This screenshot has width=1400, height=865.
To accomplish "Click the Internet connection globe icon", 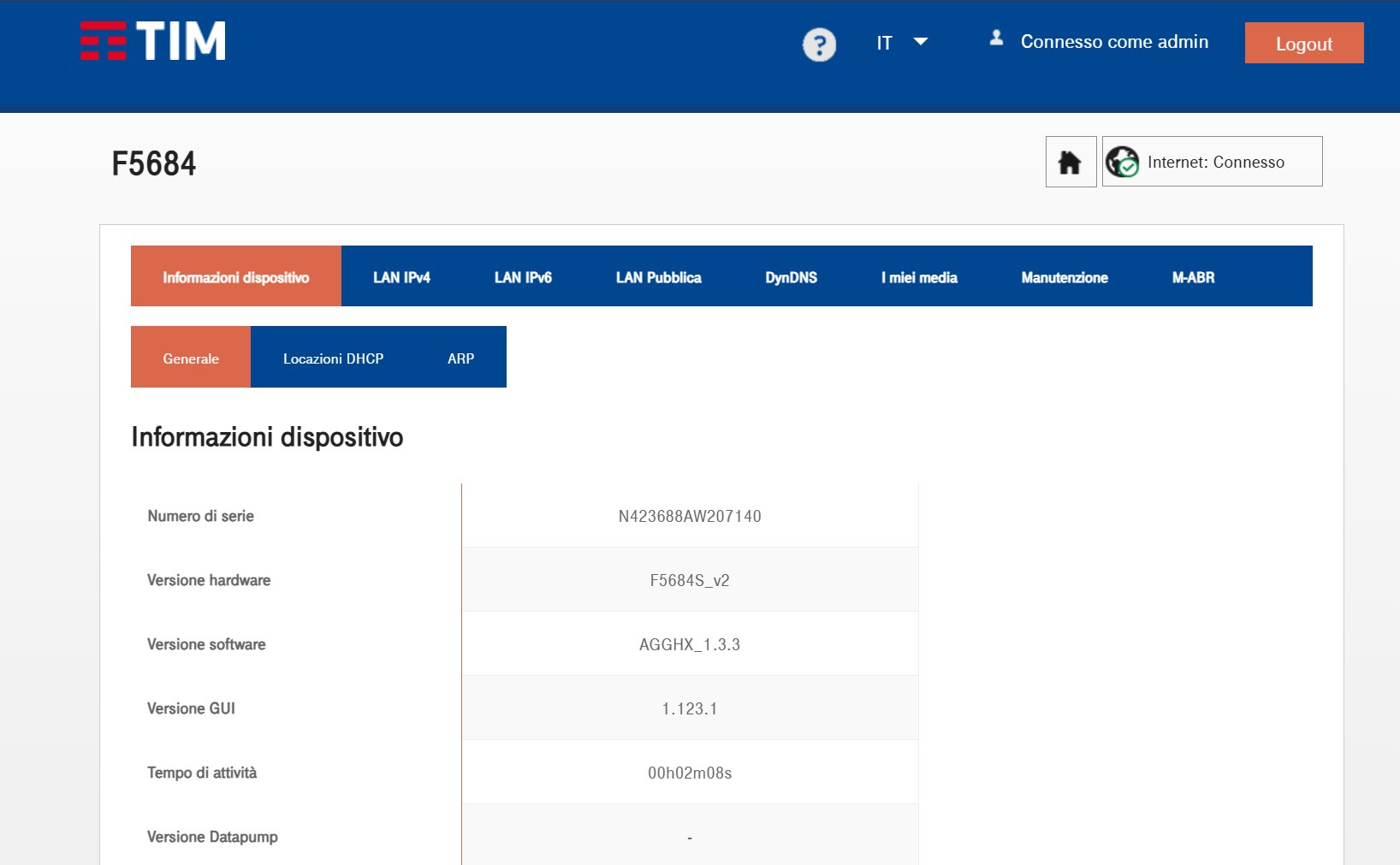I will coord(1122,162).
